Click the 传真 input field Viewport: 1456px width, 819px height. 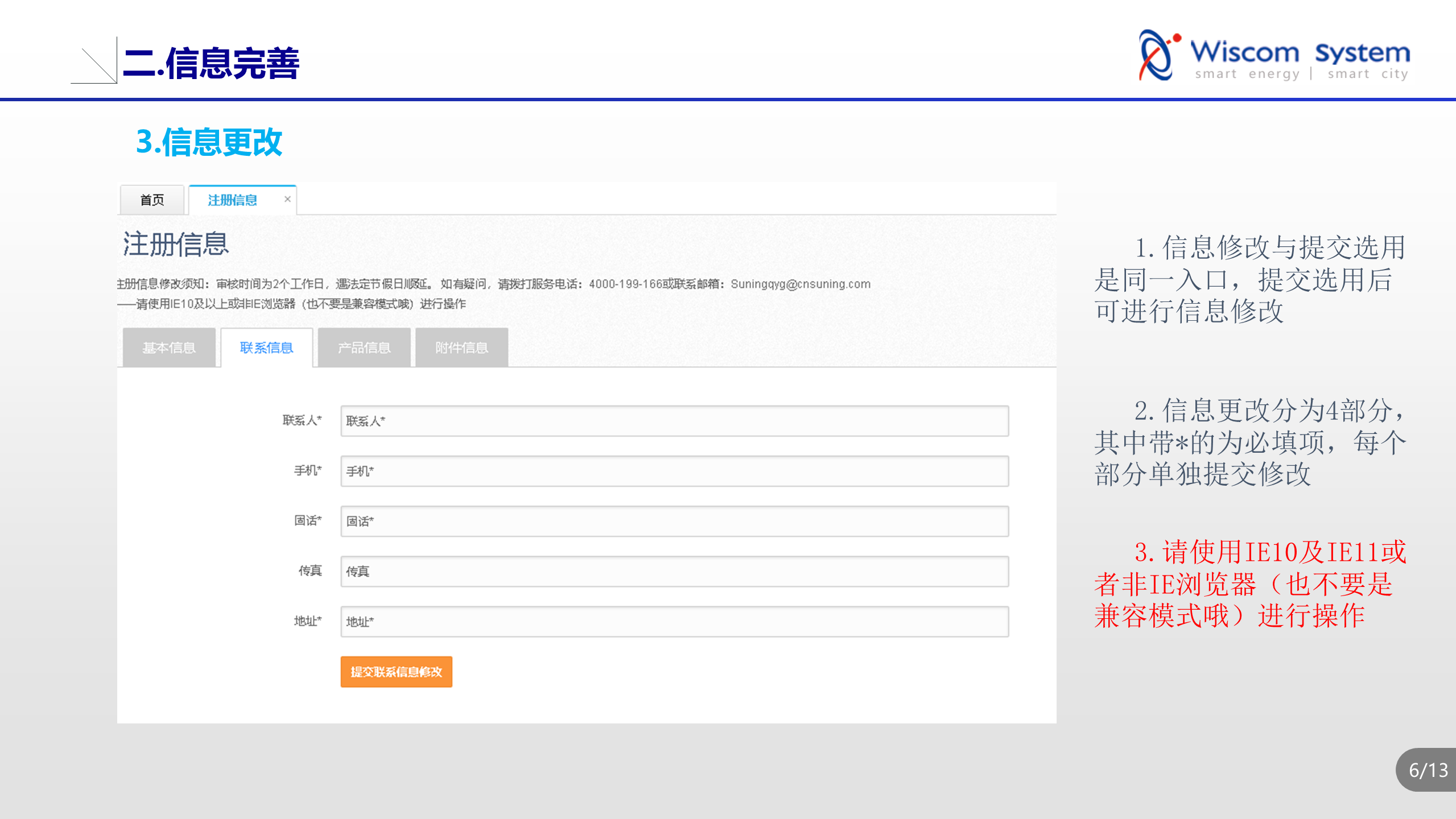(x=674, y=571)
